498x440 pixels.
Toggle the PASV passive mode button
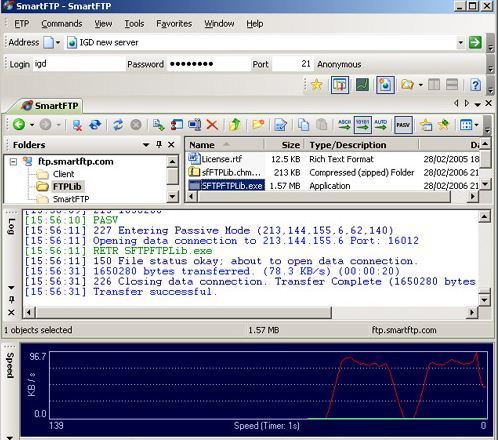(x=403, y=125)
